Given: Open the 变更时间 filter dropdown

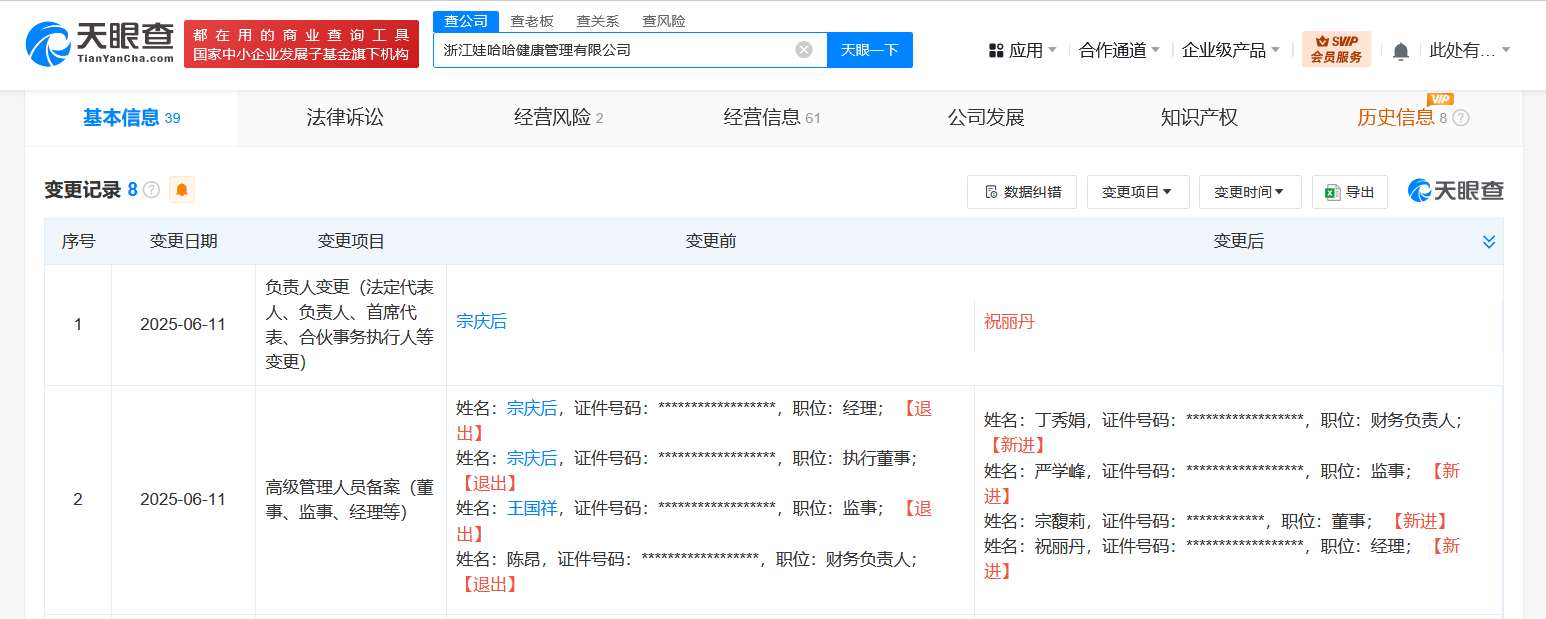Looking at the screenshot, I should pyautogui.click(x=1250, y=192).
